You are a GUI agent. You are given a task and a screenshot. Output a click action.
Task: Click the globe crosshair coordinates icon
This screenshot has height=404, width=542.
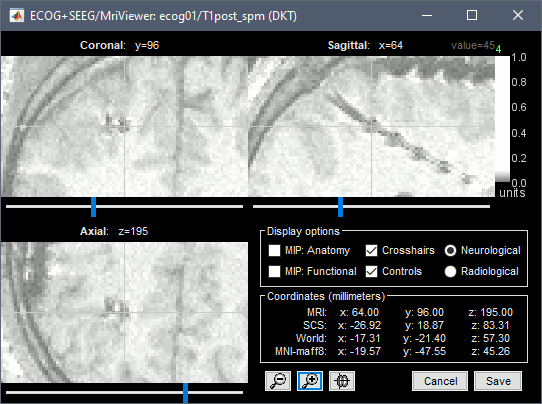(x=342, y=381)
